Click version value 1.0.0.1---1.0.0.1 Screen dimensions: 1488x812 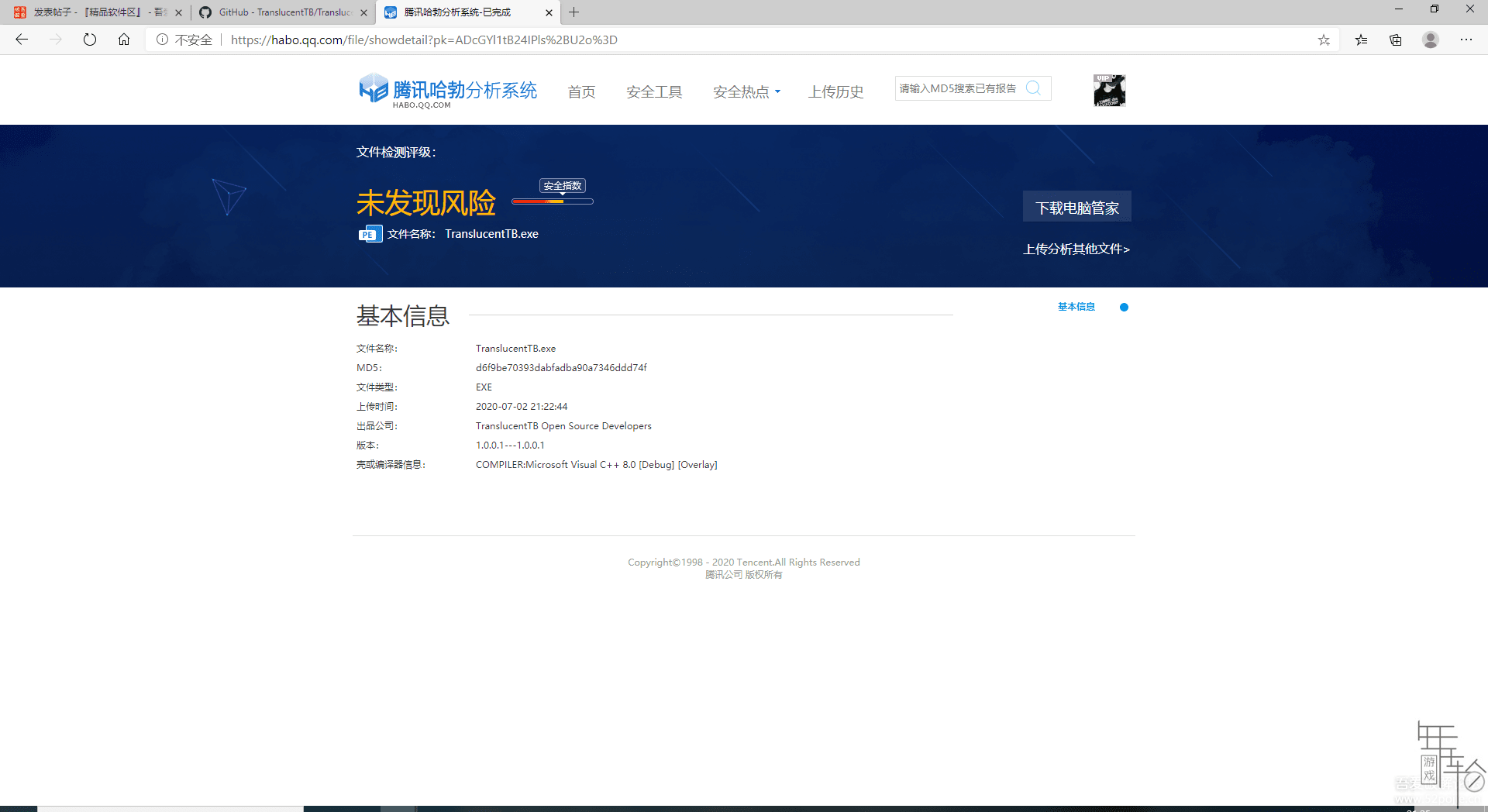(510, 445)
